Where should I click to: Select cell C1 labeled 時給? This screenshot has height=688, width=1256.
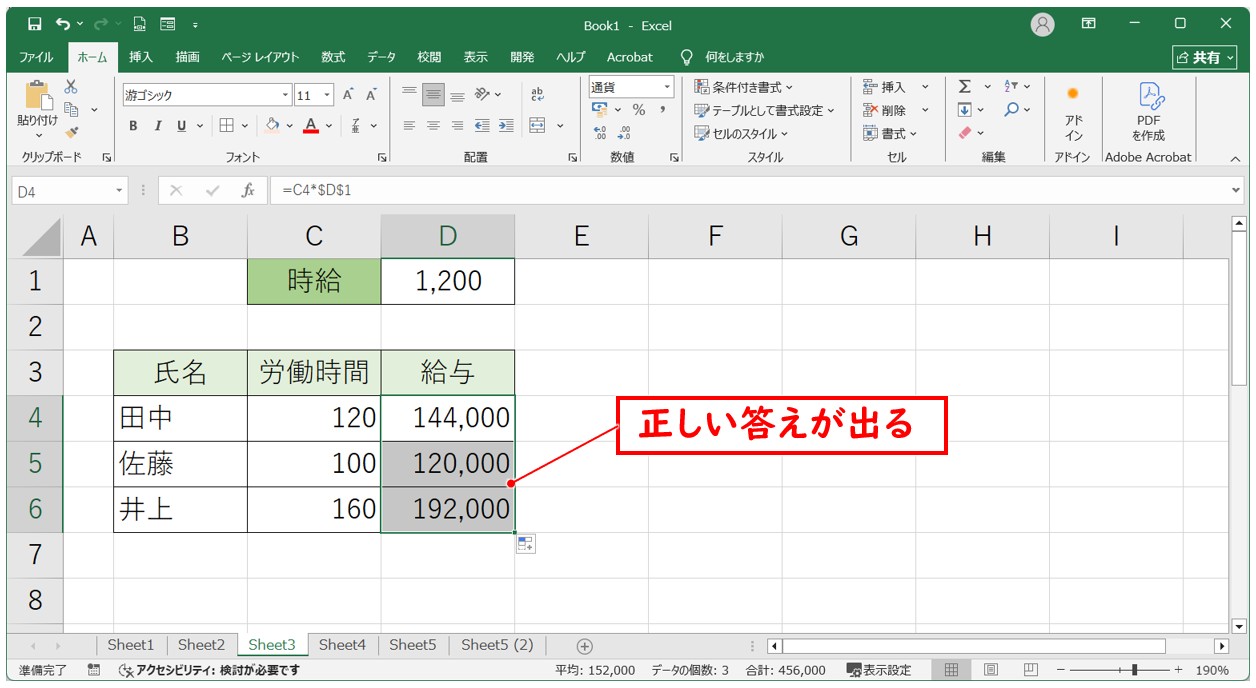click(314, 281)
